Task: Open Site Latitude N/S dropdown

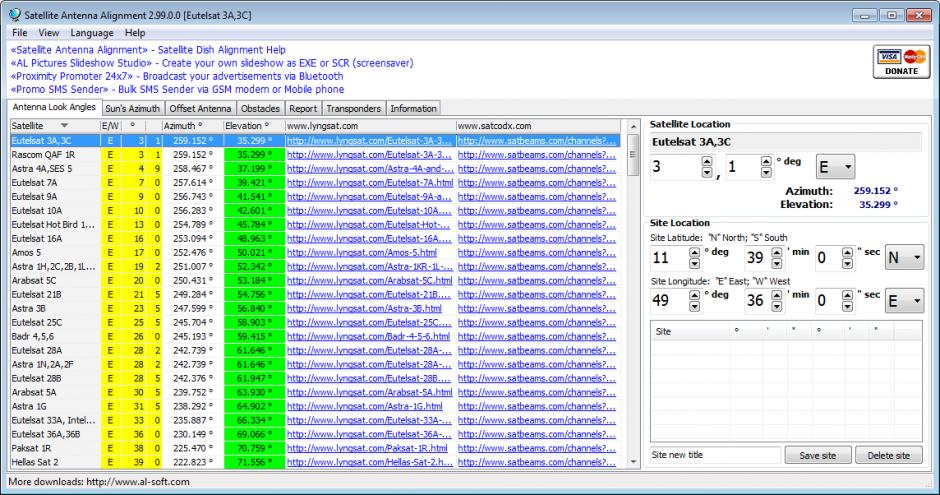Action: pos(905,258)
